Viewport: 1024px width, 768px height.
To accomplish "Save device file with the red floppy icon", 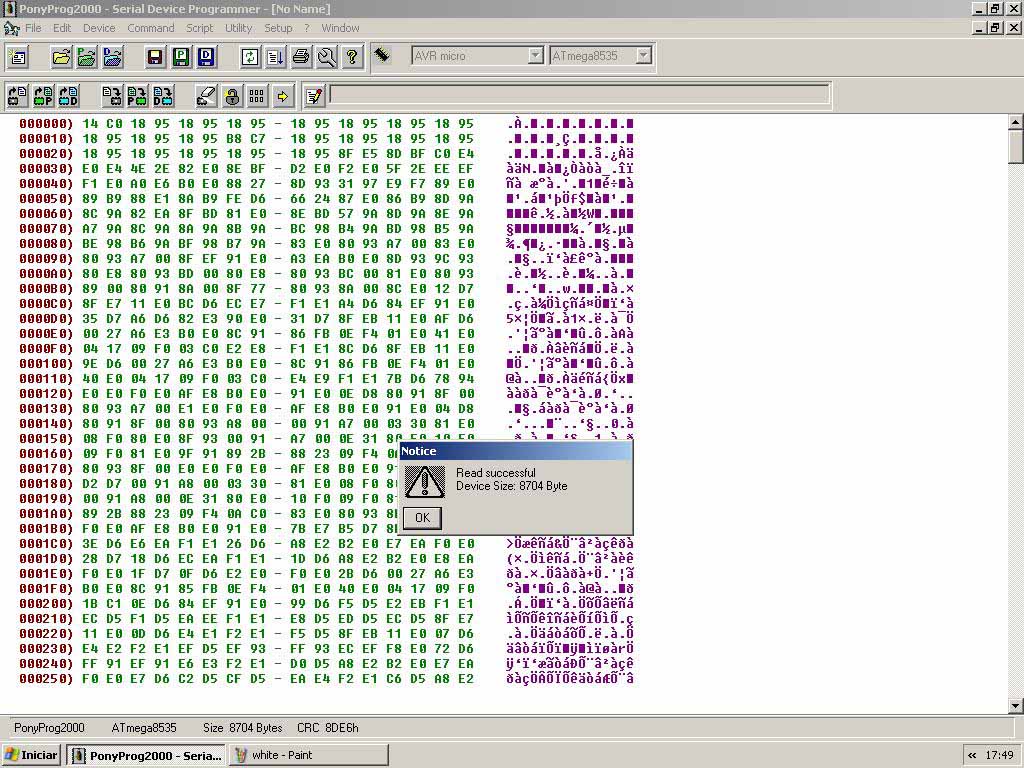I will pos(155,57).
